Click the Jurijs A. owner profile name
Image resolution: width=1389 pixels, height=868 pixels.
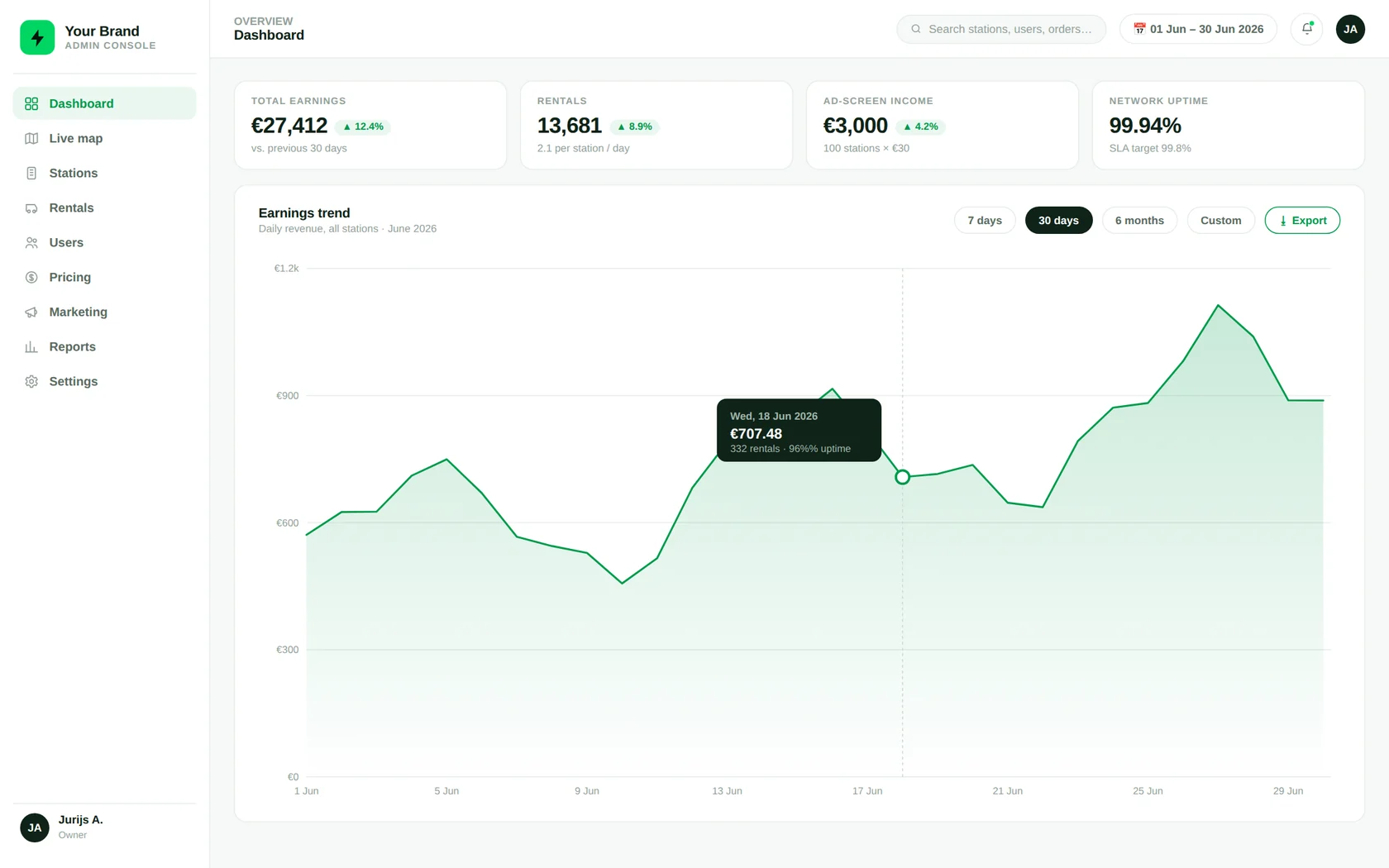[x=80, y=820]
